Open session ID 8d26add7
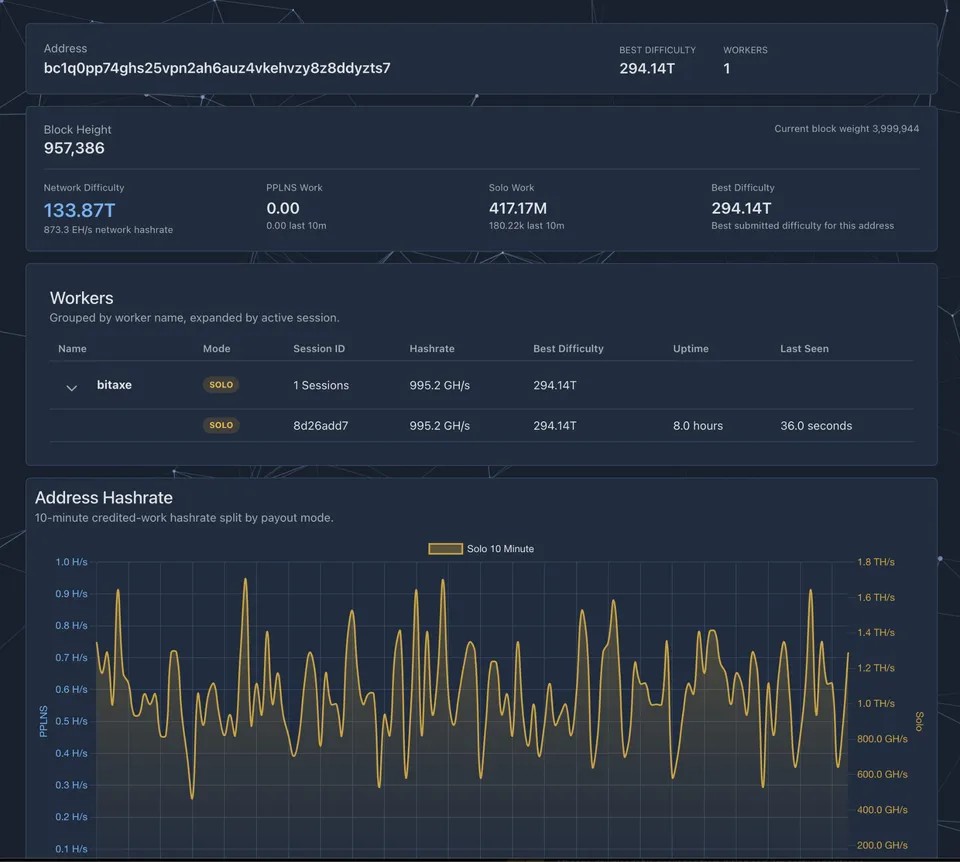The width and height of the screenshot is (960, 862). click(x=320, y=425)
